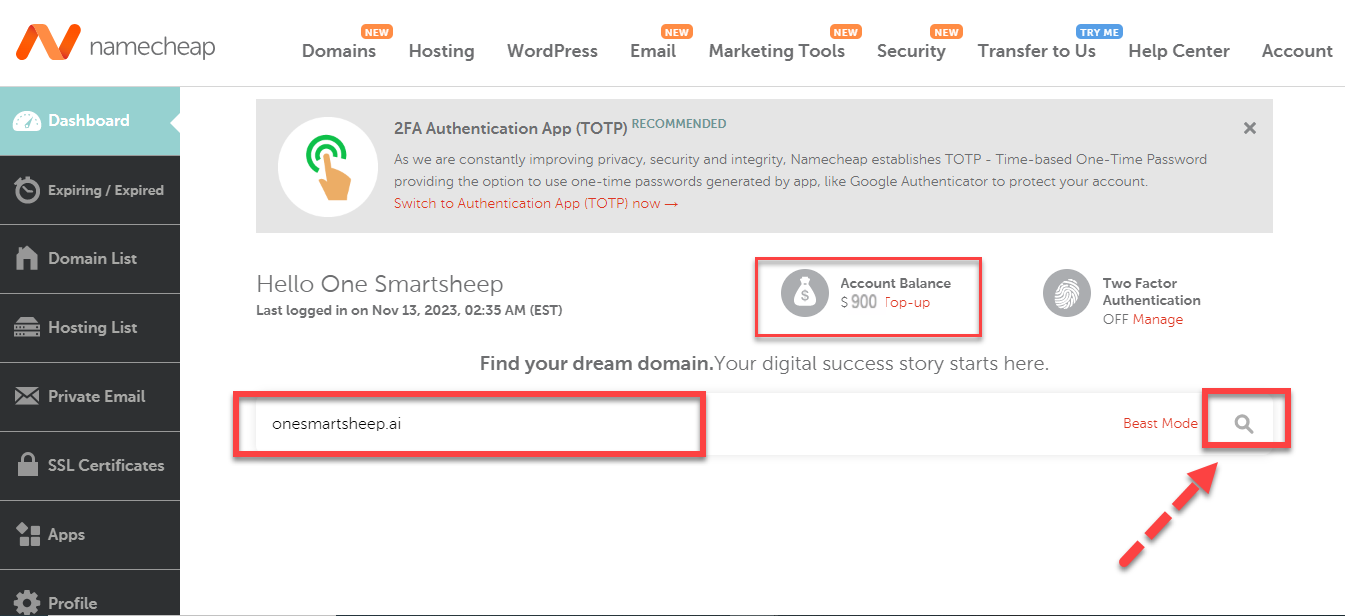1345x616 pixels.
Task: Open the Marketing Tools menu
Action: [777, 51]
